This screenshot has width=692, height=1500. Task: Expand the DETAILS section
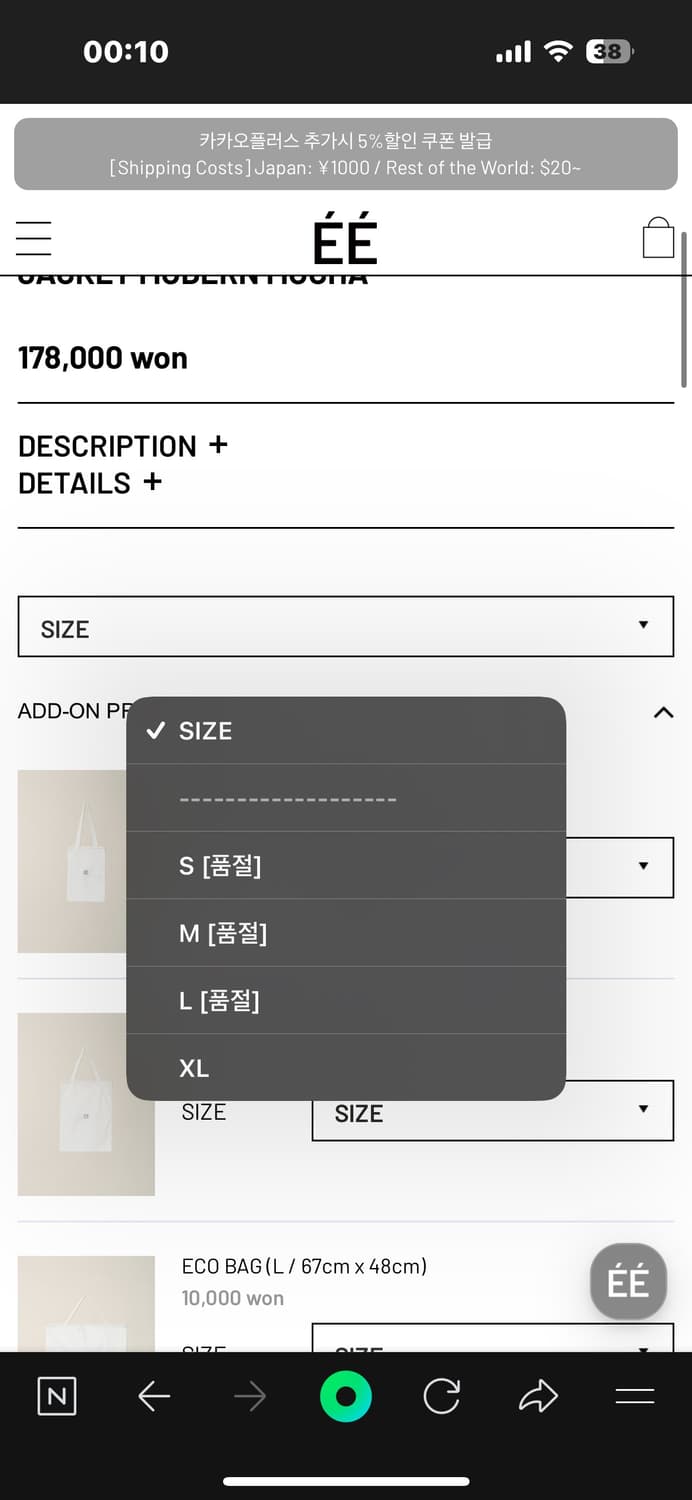90,484
